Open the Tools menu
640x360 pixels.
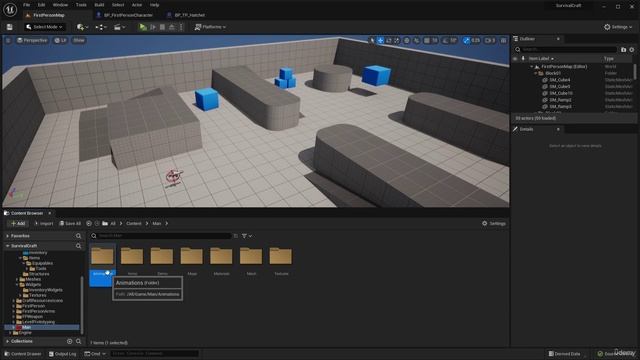point(81,5)
